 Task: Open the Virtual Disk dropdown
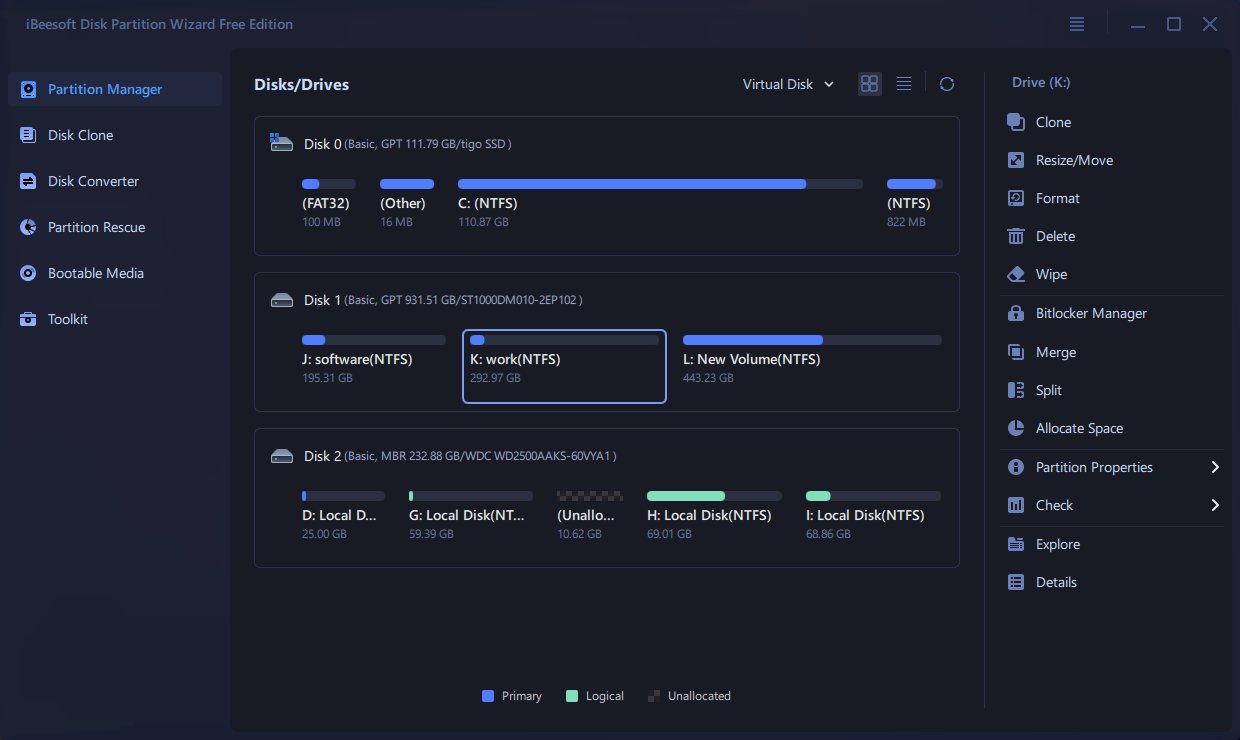pyautogui.click(x=788, y=84)
